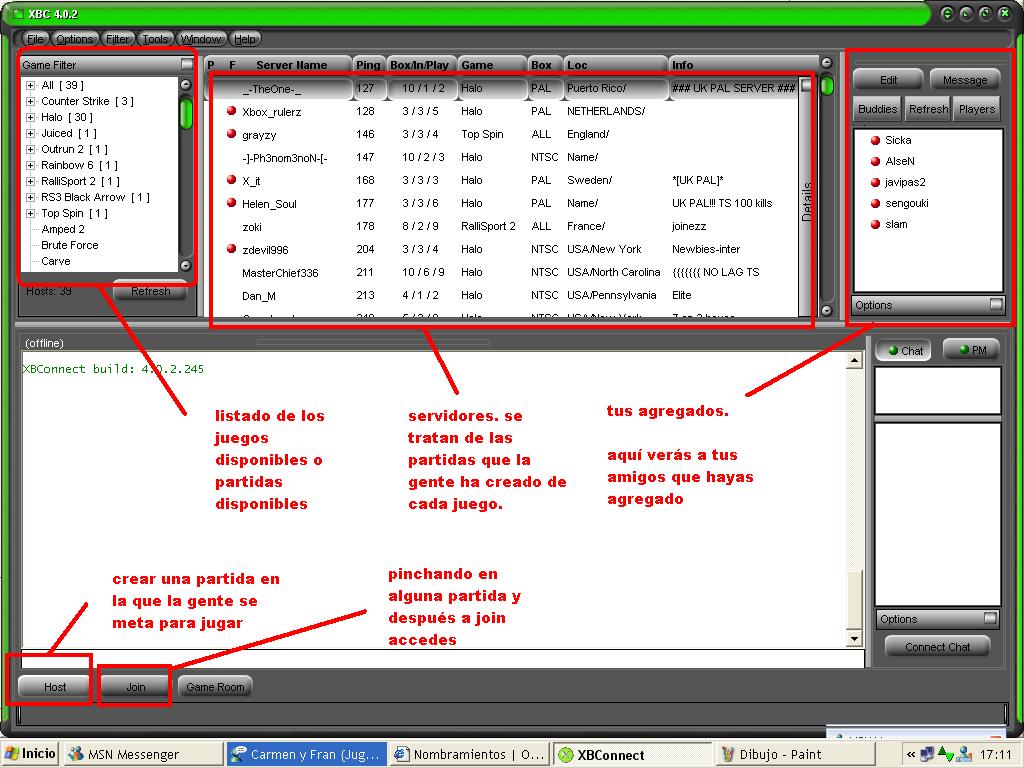1024x768 pixels.
Task: Open the Chat tab
Action: pos(904,350)
